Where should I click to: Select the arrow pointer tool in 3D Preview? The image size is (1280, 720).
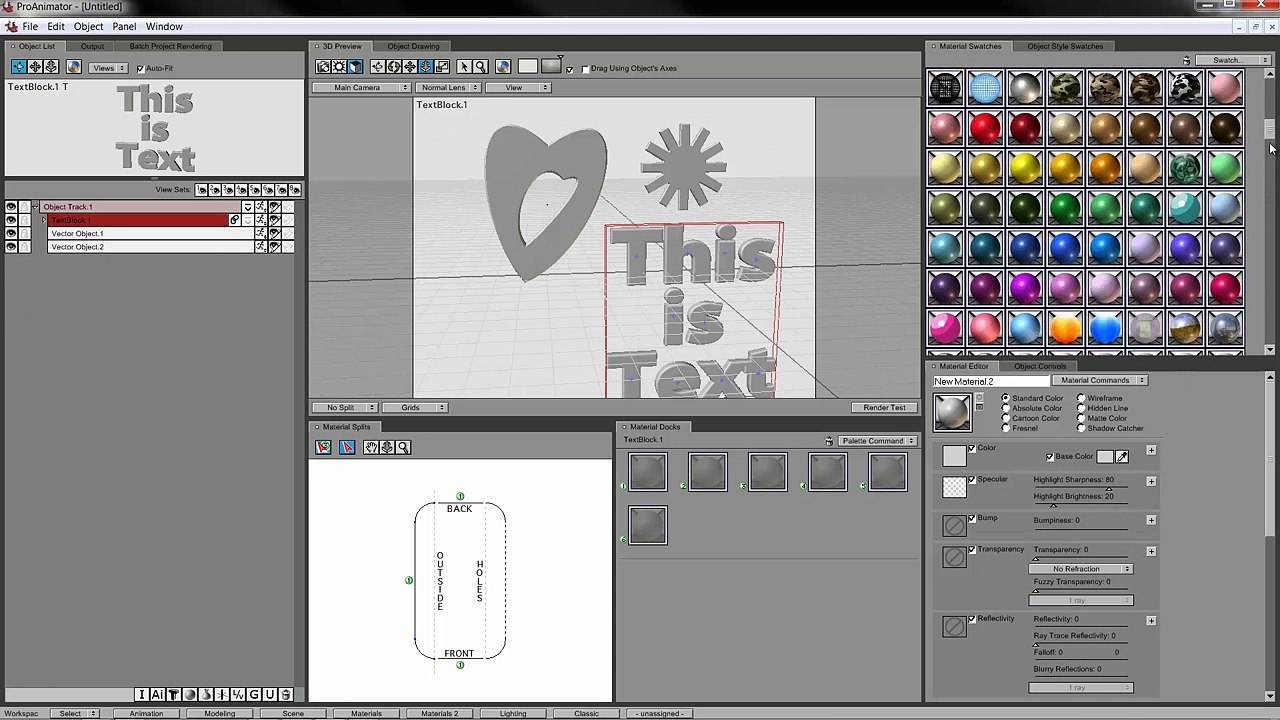pyautogui.click(x=464, y=67)
